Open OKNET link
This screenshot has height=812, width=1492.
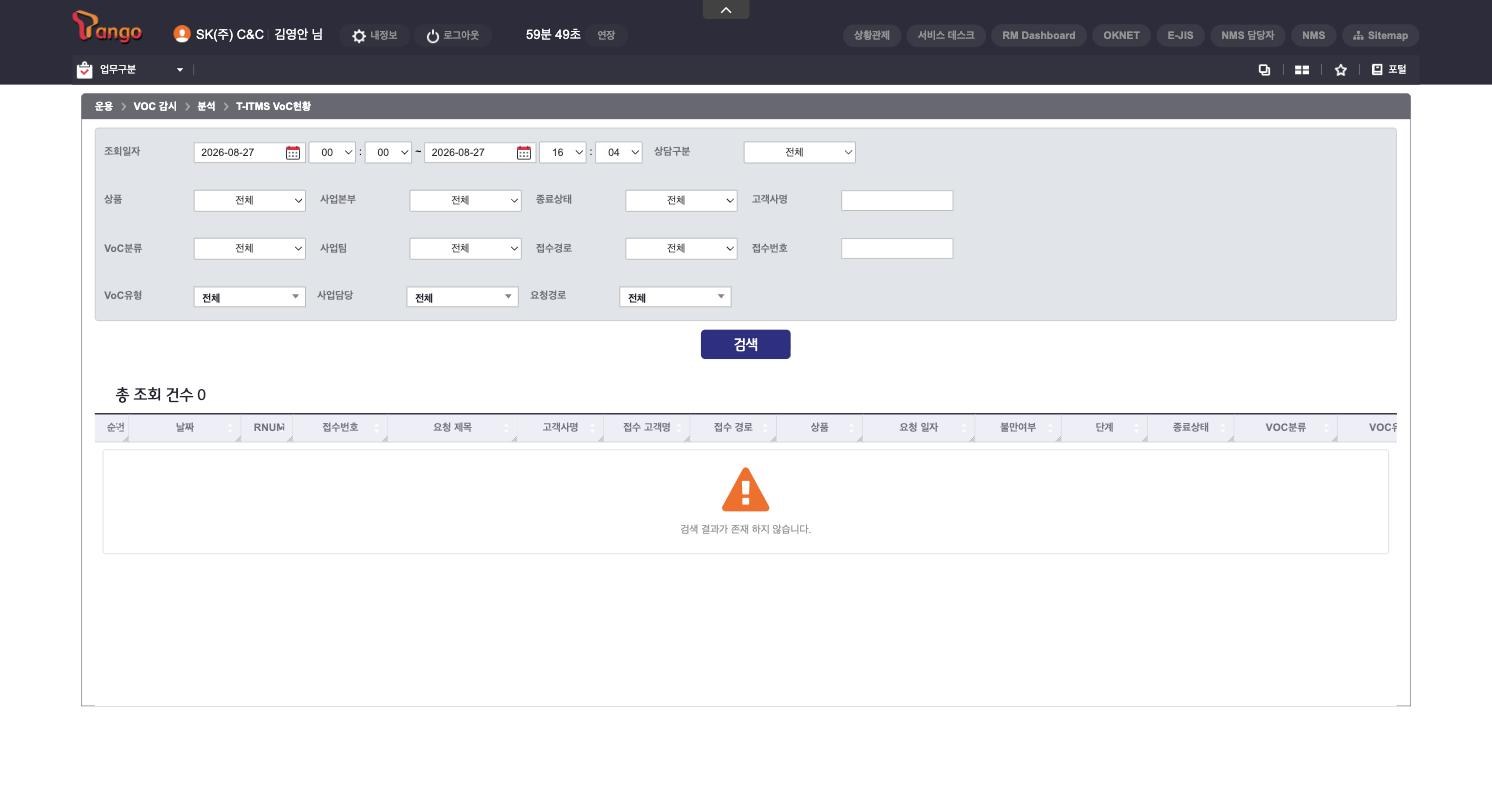pos(1121,35)
